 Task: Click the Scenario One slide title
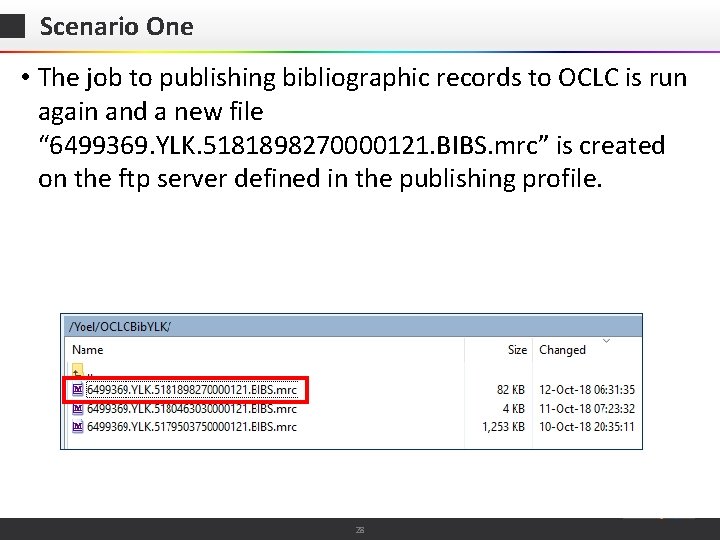point(117,26)
